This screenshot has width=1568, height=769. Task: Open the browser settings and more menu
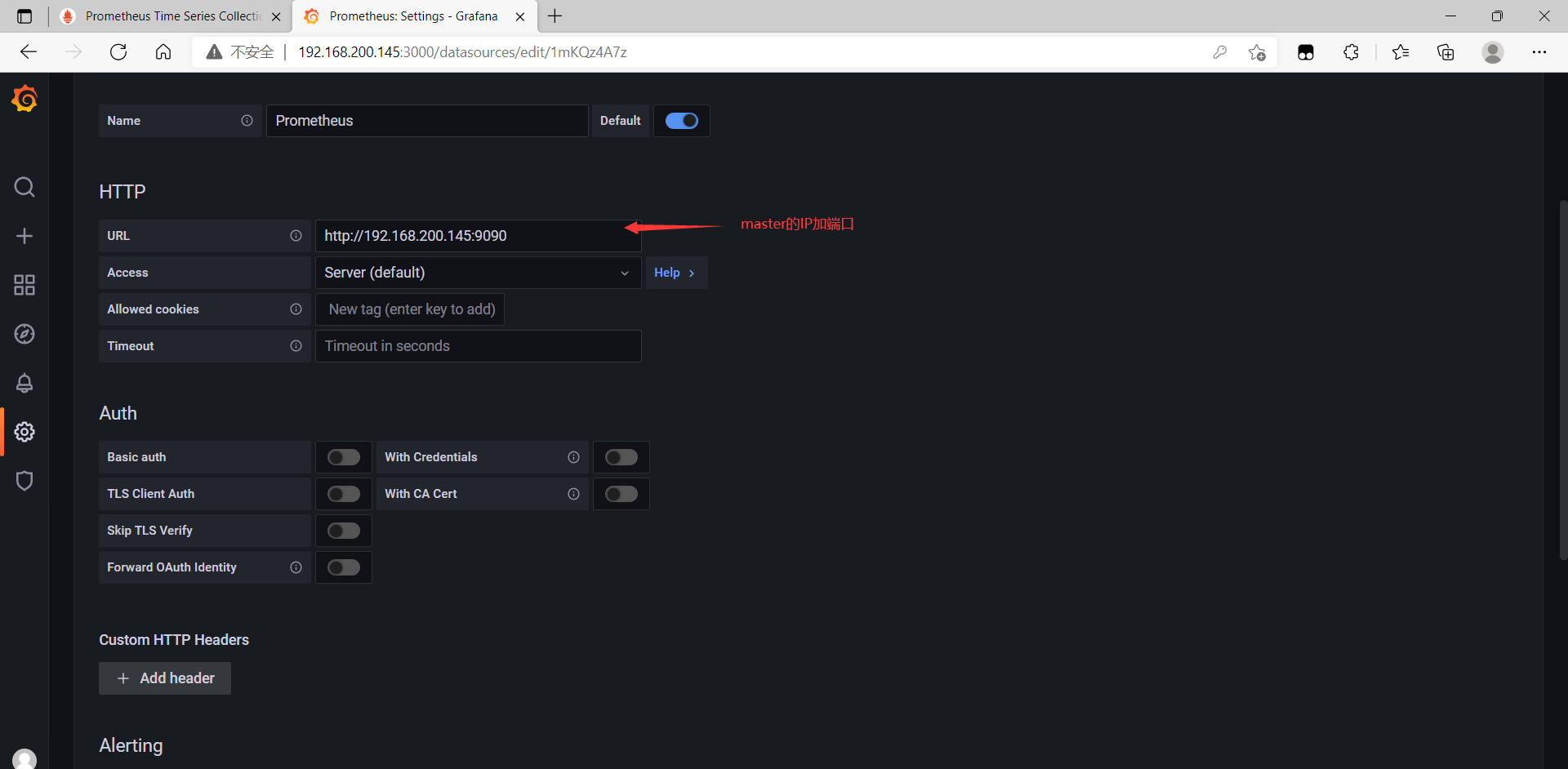pyautogui.click(x=1539, y=52)
